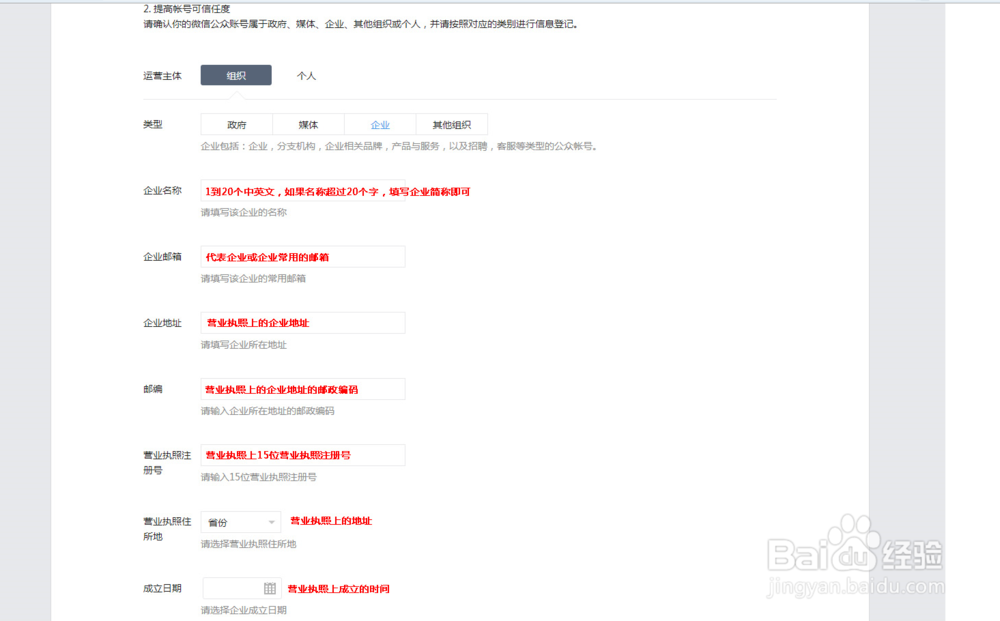Select the 媒体 account type
This screenshot has height=621, width=1000.
[308, 123]
